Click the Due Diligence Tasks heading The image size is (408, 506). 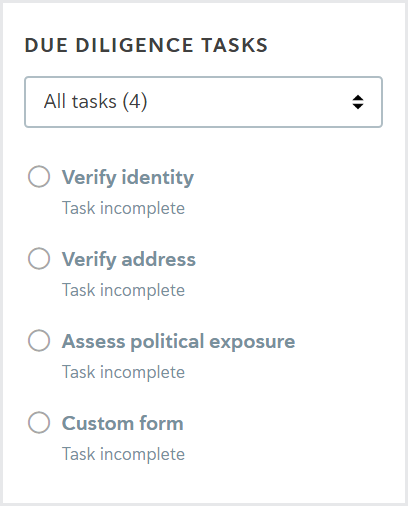pyautogui.click(x=146, y=45)
